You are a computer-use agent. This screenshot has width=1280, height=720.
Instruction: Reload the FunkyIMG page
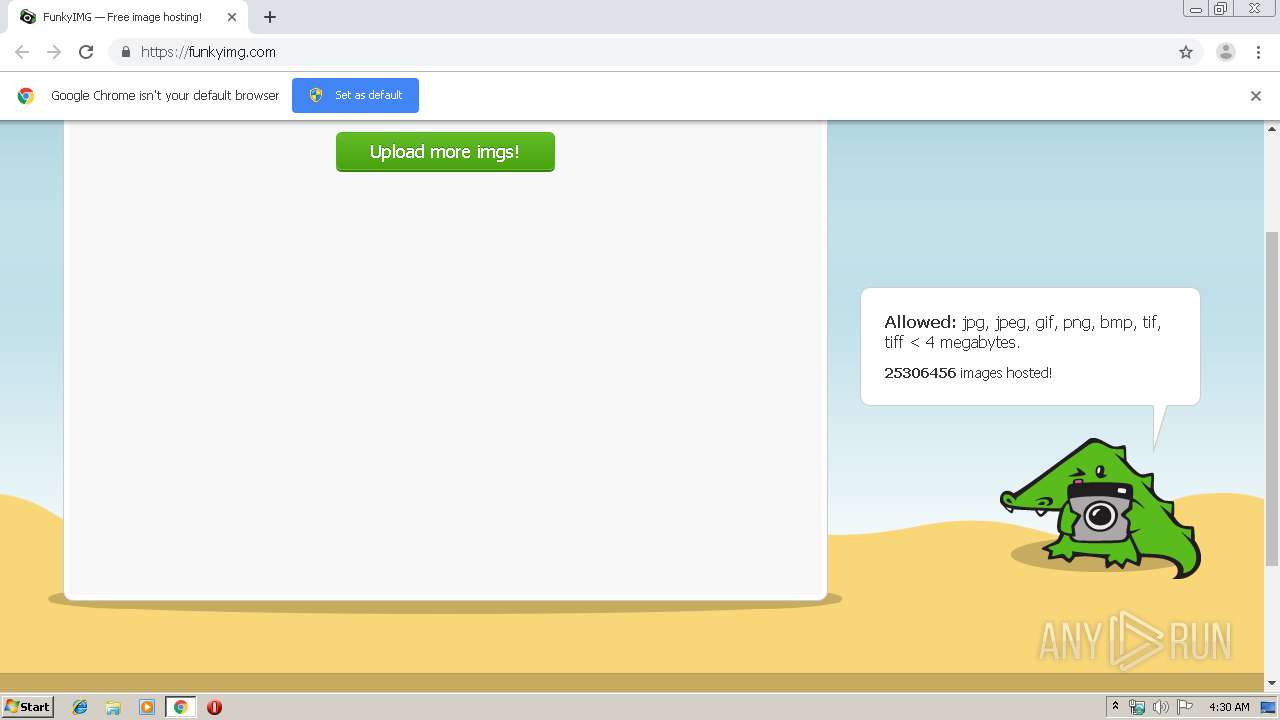coord(86,52)
